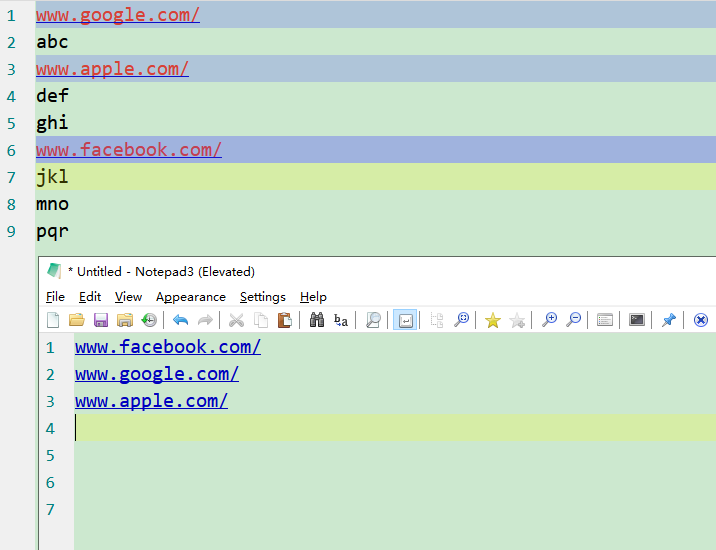Open the Appearance menu

coord(191,297)
